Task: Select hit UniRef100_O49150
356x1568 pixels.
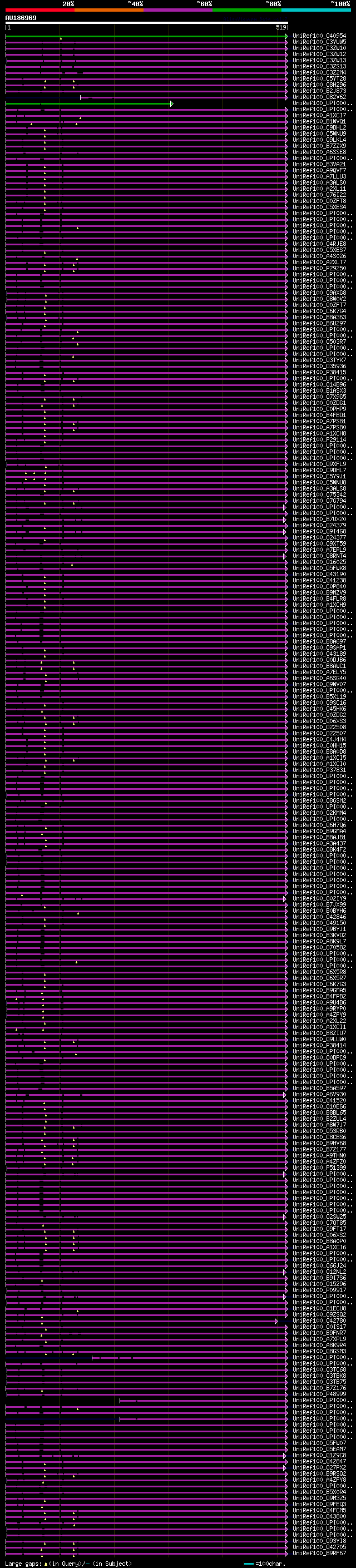Action: click(x=319, y=923)
